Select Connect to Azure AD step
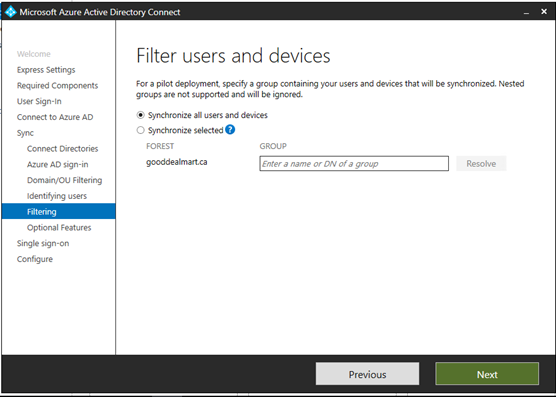Screen dimensions: 556x397 tap(55, 117)
